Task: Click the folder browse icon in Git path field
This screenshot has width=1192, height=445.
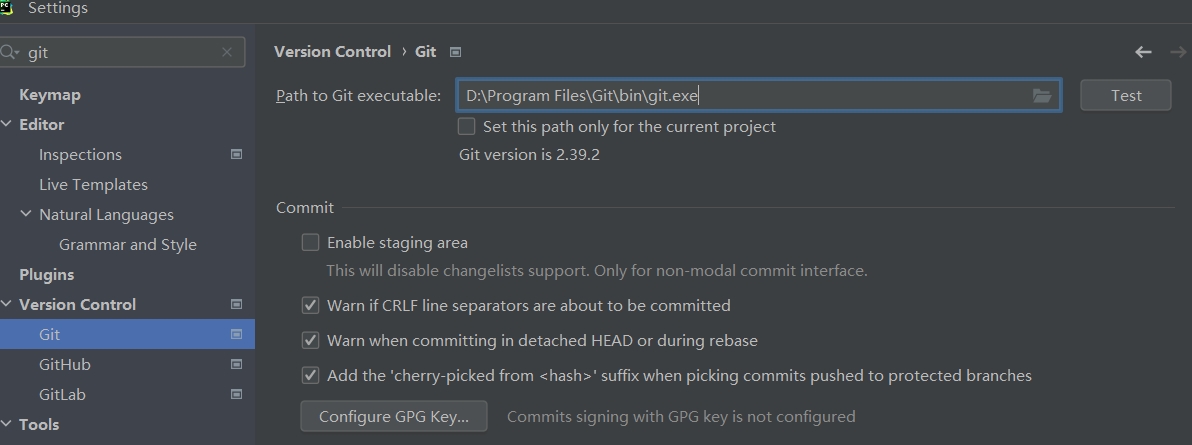Action: [1042, 96]
